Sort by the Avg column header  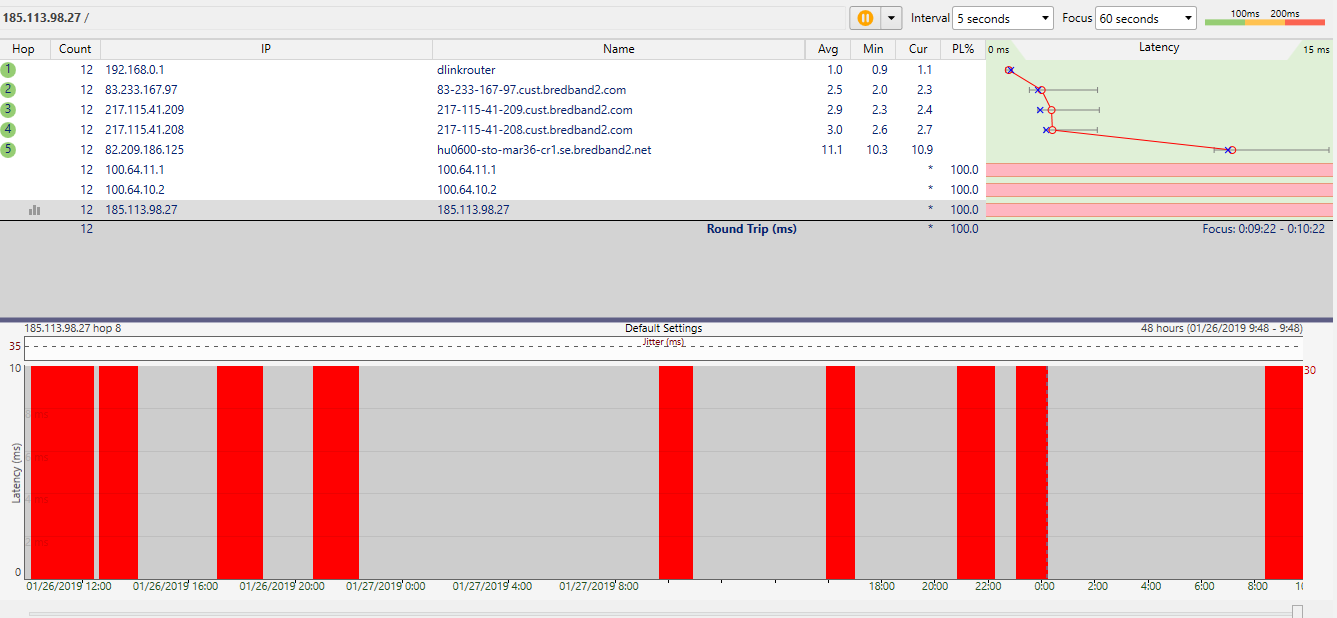[x=828, y=49]
